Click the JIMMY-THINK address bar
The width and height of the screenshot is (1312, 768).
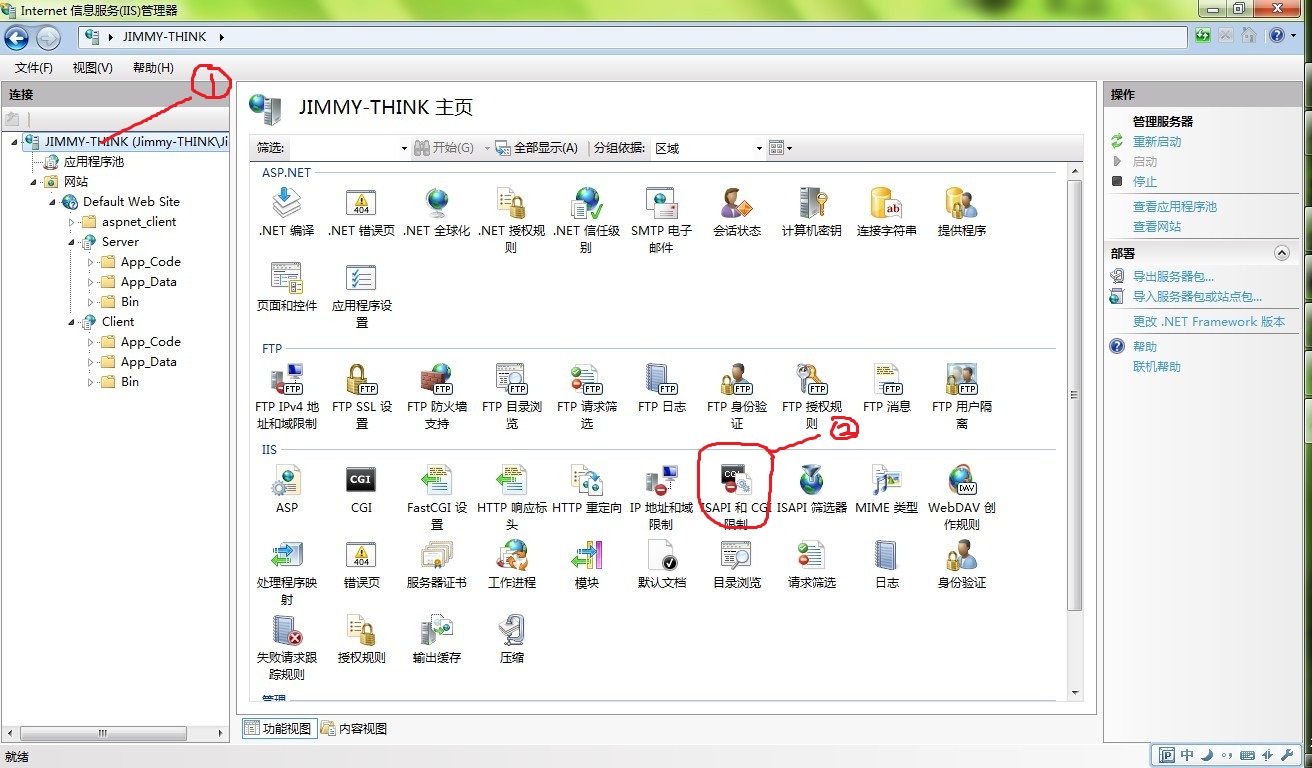pyautogui.click(x=635, y=37)
